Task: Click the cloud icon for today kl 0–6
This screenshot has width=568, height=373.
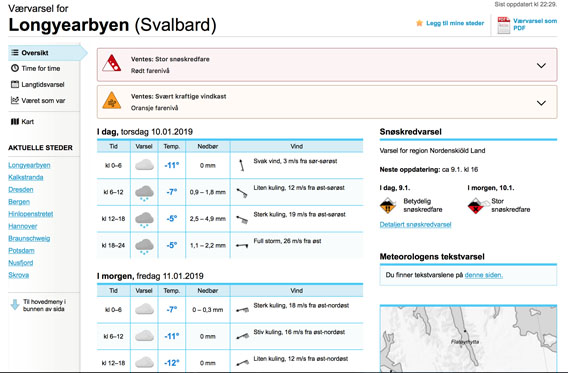Action: coord(144,165)
